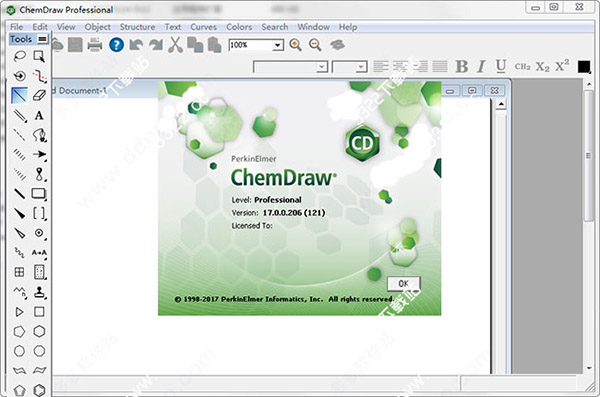The width and height of the screenshot is (600, 397).
Task: Open the Tools palette options menu
Action: (42, 39)
